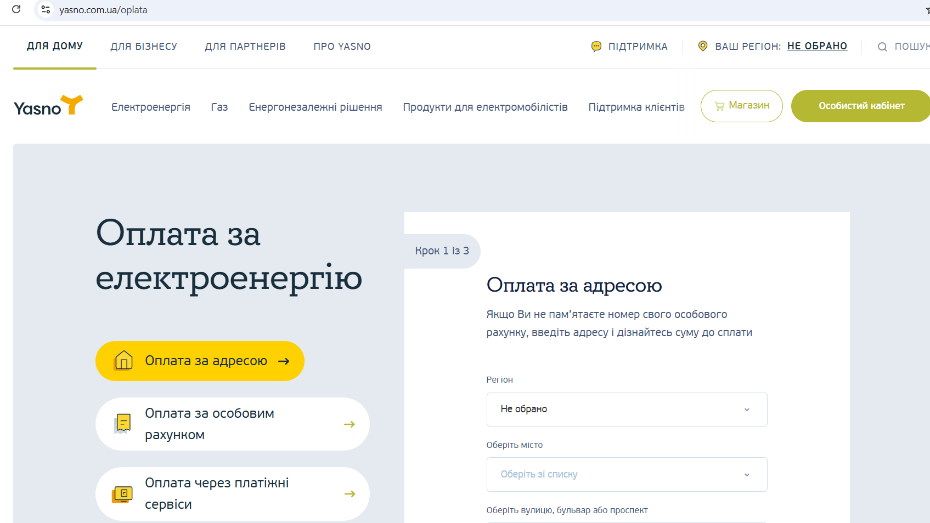Open the ДЛЯ ПАРТНЕРІВ tab
The width and height of the screenshot is (930, 523).
[245, 46]
